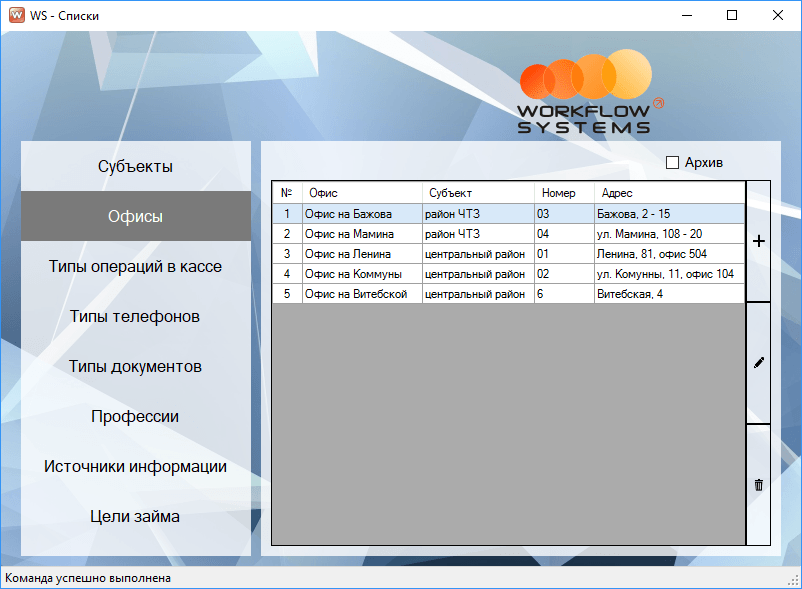Maximize the WS - Списки window

tap(732, 15)
